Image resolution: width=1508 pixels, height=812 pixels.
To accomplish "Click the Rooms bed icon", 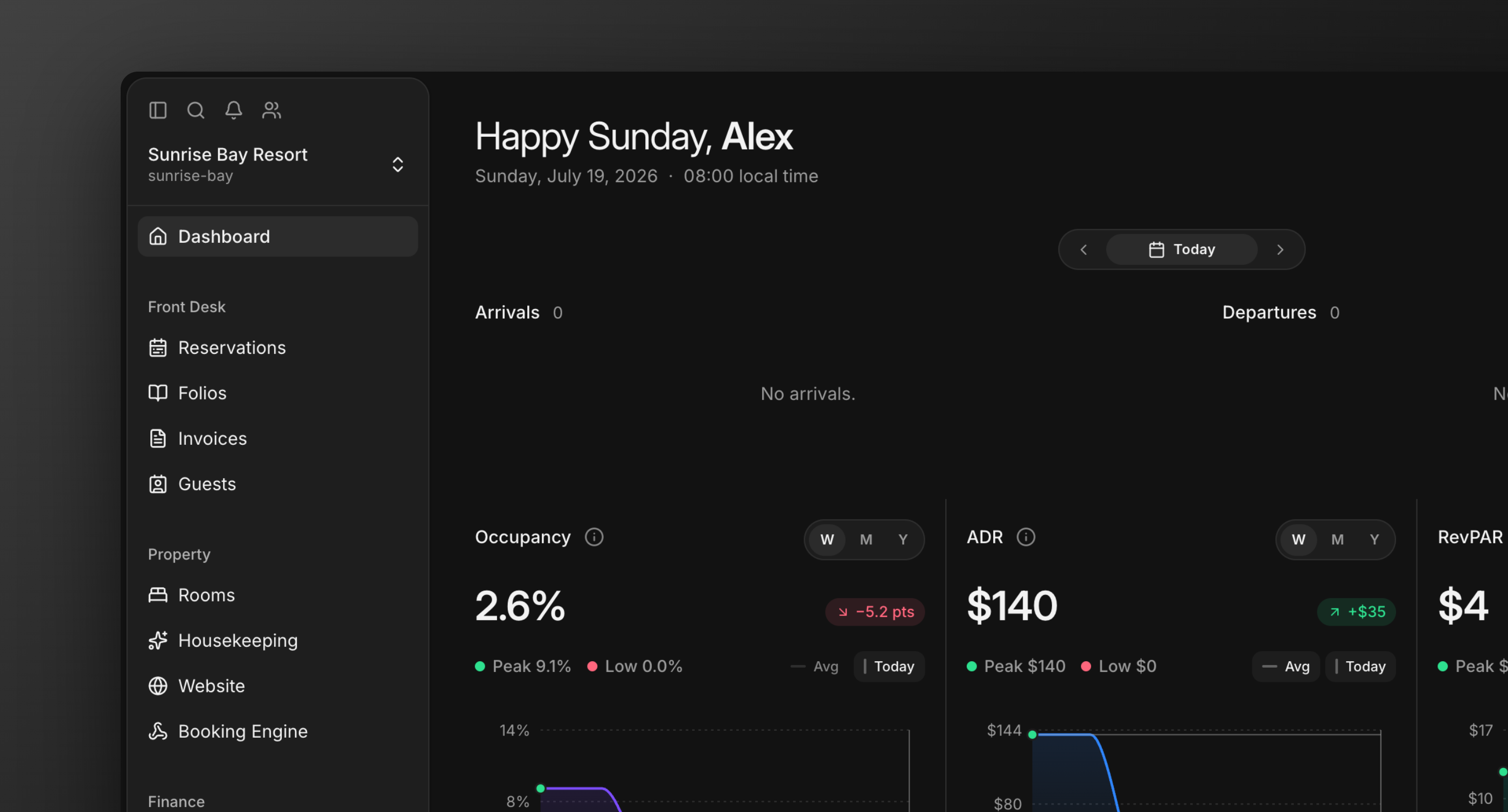I will tap(158, 595).
